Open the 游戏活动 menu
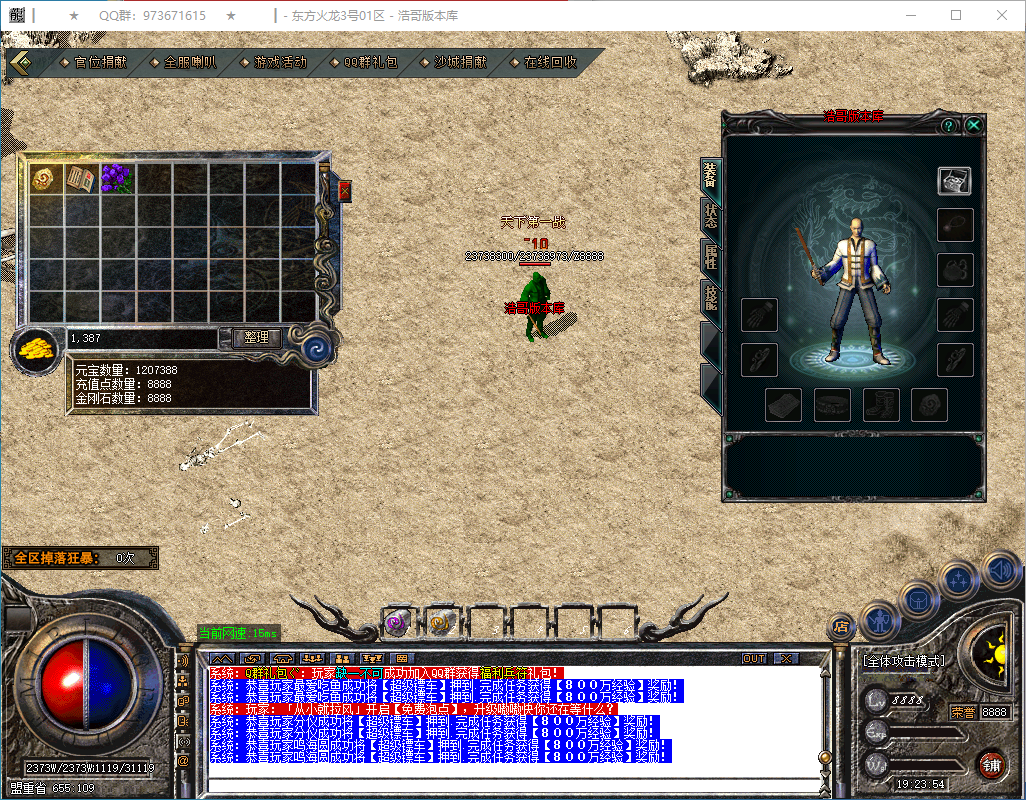 (274, 62)
